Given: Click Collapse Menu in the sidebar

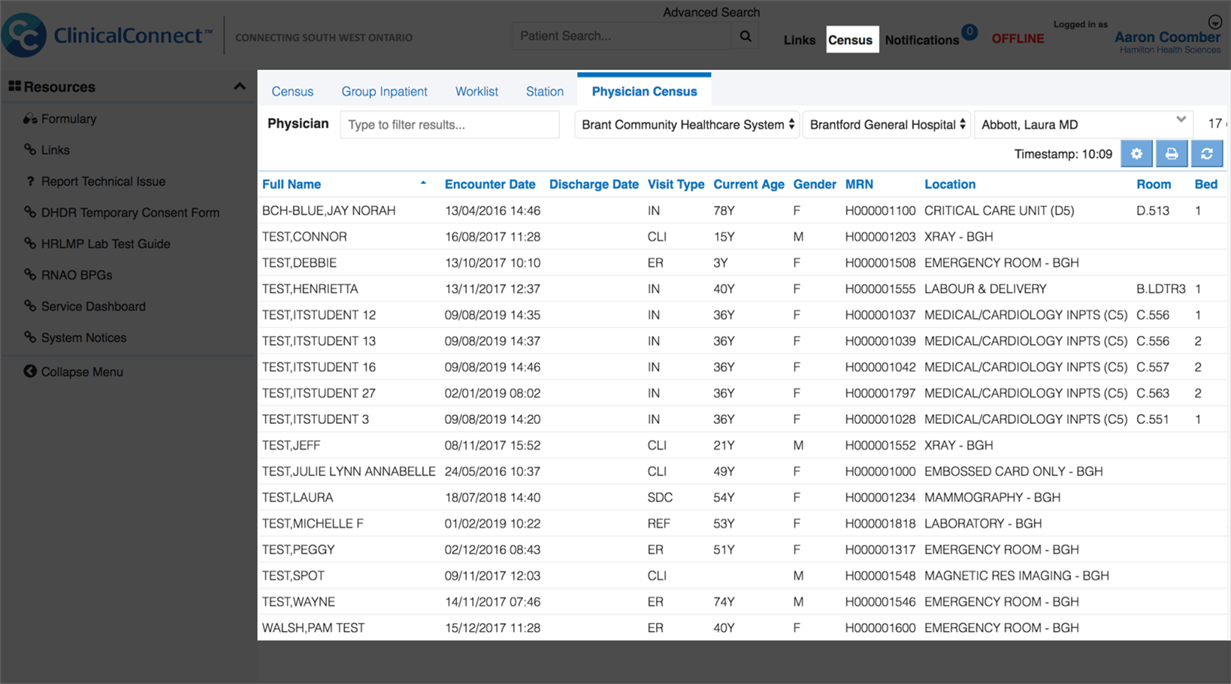Looking at the screenshot, I should tap(82, 372).
